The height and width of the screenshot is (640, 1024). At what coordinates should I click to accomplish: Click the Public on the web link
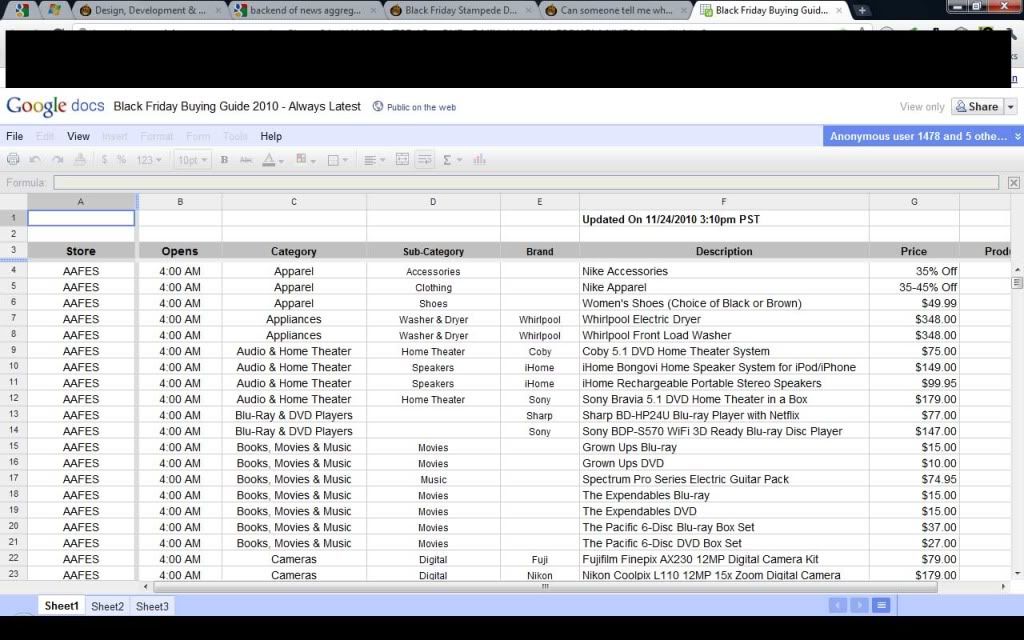pyautogui.click(x=414, y=107)
